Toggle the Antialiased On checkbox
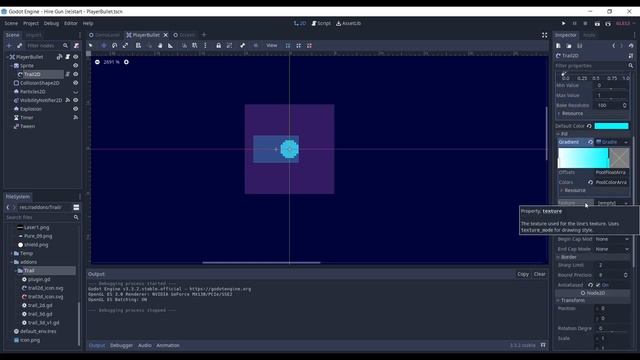640x360 pixels. 598,285
